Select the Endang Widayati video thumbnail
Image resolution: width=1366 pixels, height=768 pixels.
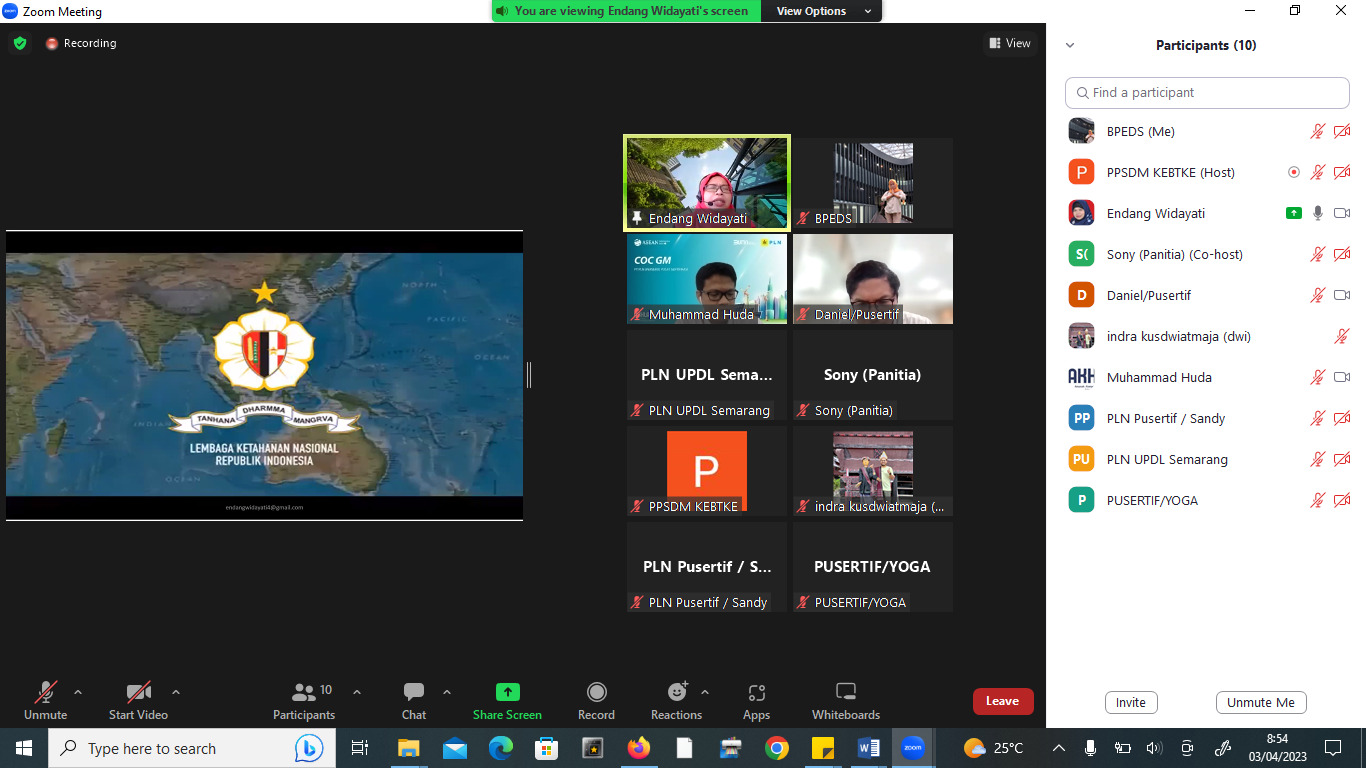click(x=707, y=183)
